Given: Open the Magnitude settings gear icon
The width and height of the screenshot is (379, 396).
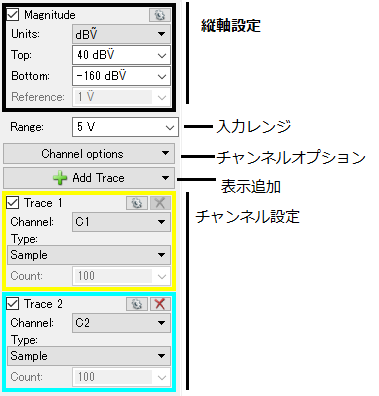Looking at the screenshot, I should [160, 15].
